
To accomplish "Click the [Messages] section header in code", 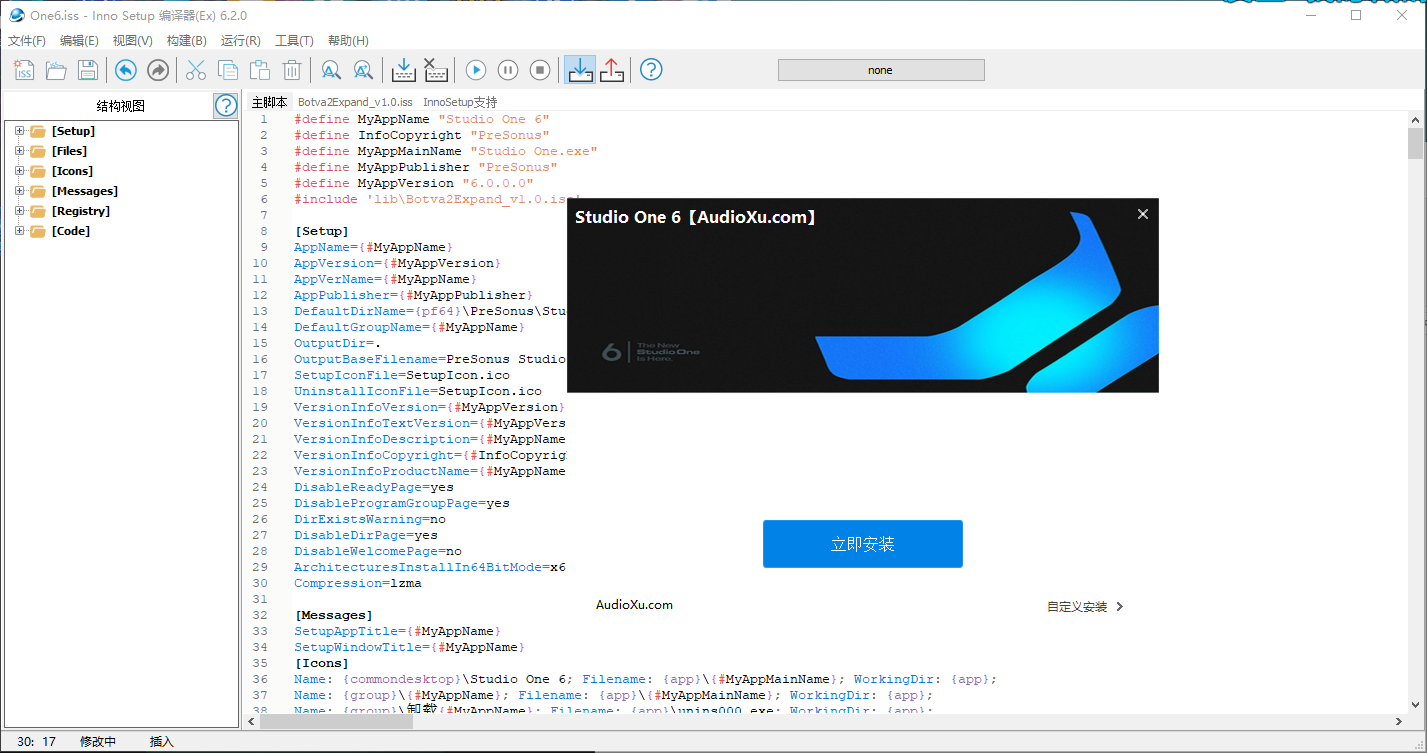I will (333, 615).
